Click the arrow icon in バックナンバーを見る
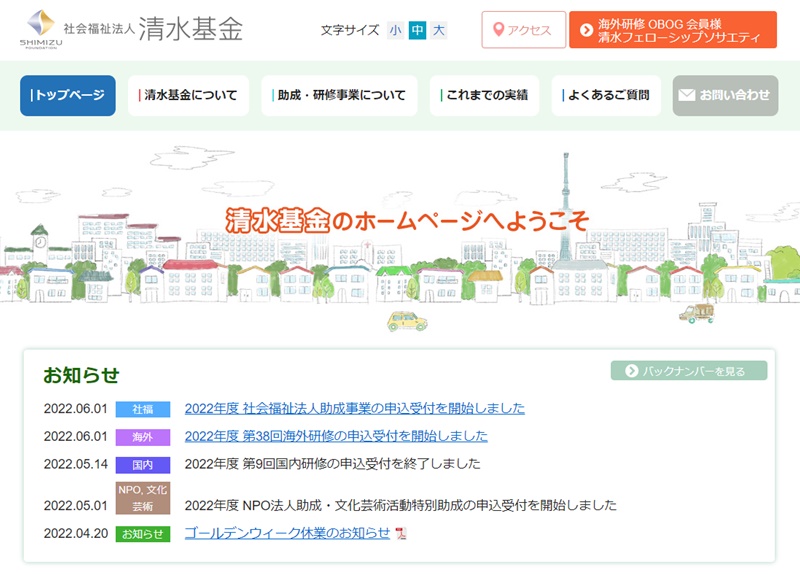Screen dimensions: 800x575 coord(631,371)
